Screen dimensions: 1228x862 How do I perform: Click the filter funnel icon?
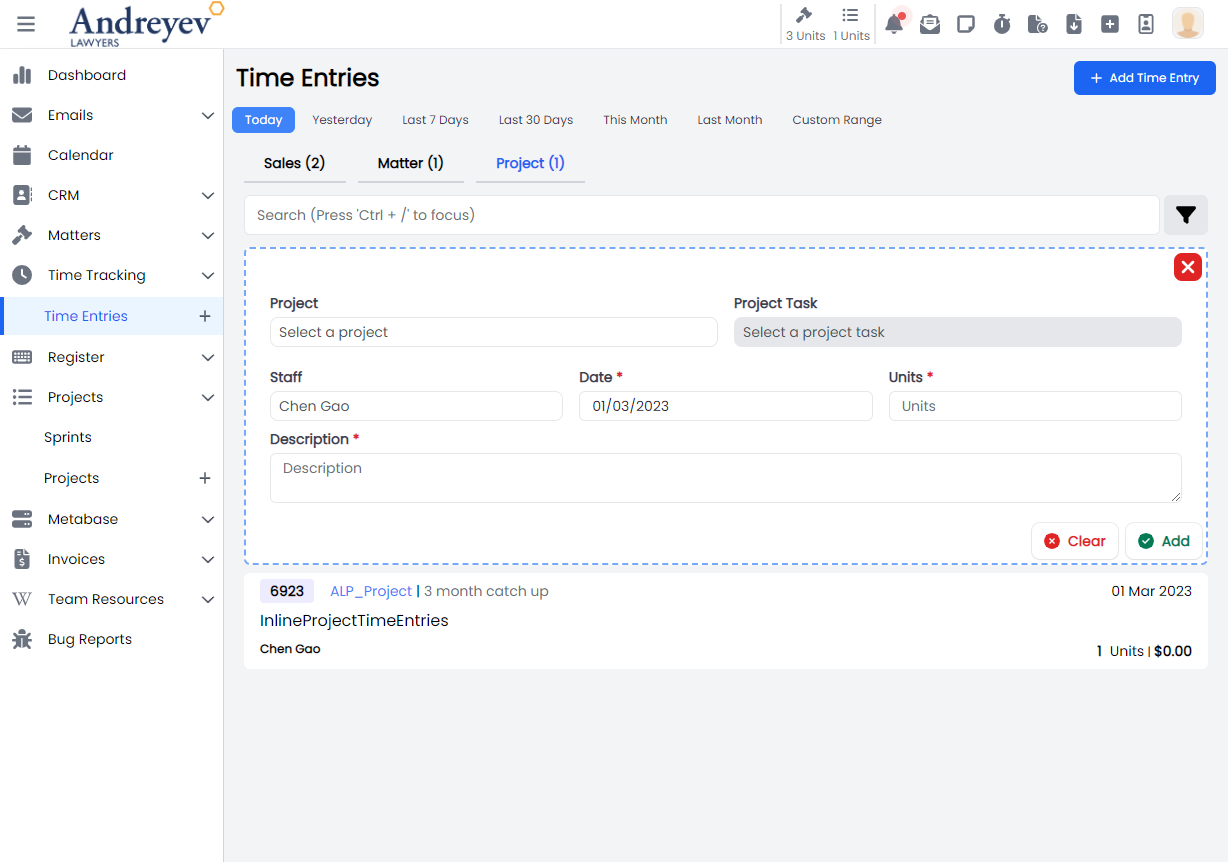pyautogui.click(x=1186, y=215)
